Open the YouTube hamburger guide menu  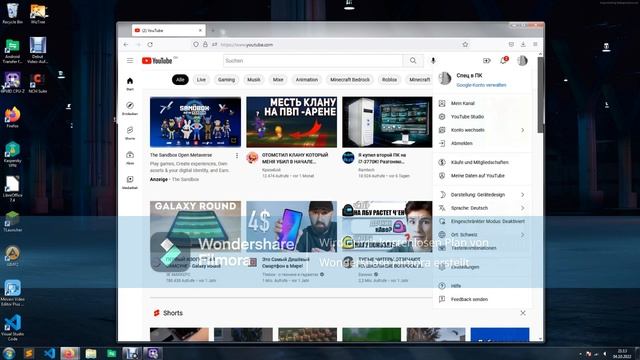(130, 60)
